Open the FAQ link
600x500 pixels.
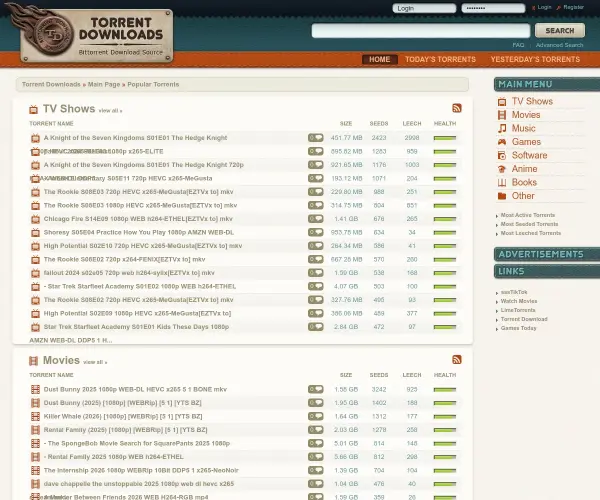(518, 45)
